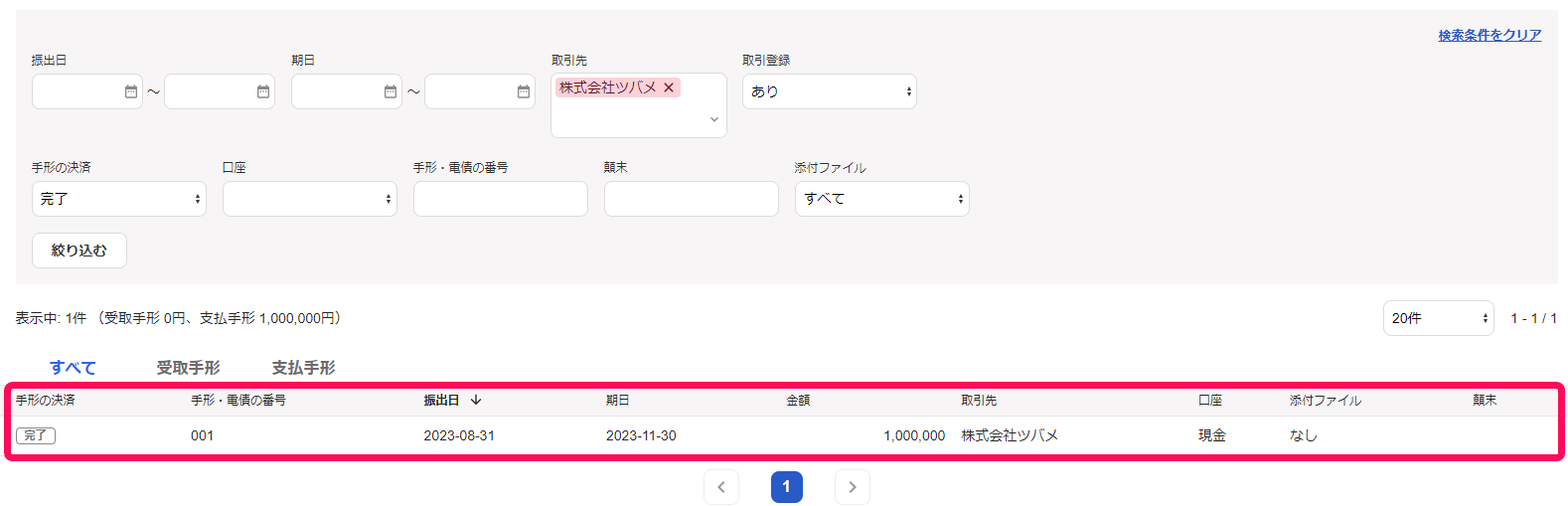Viewport: 1568px width, 506px height.
Task: Sort by 振出日 column header
Action: [452, 401]
